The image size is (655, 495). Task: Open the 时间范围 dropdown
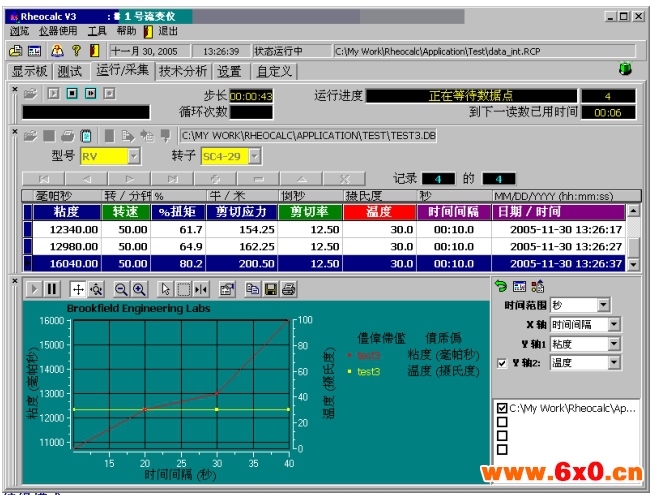603,305
